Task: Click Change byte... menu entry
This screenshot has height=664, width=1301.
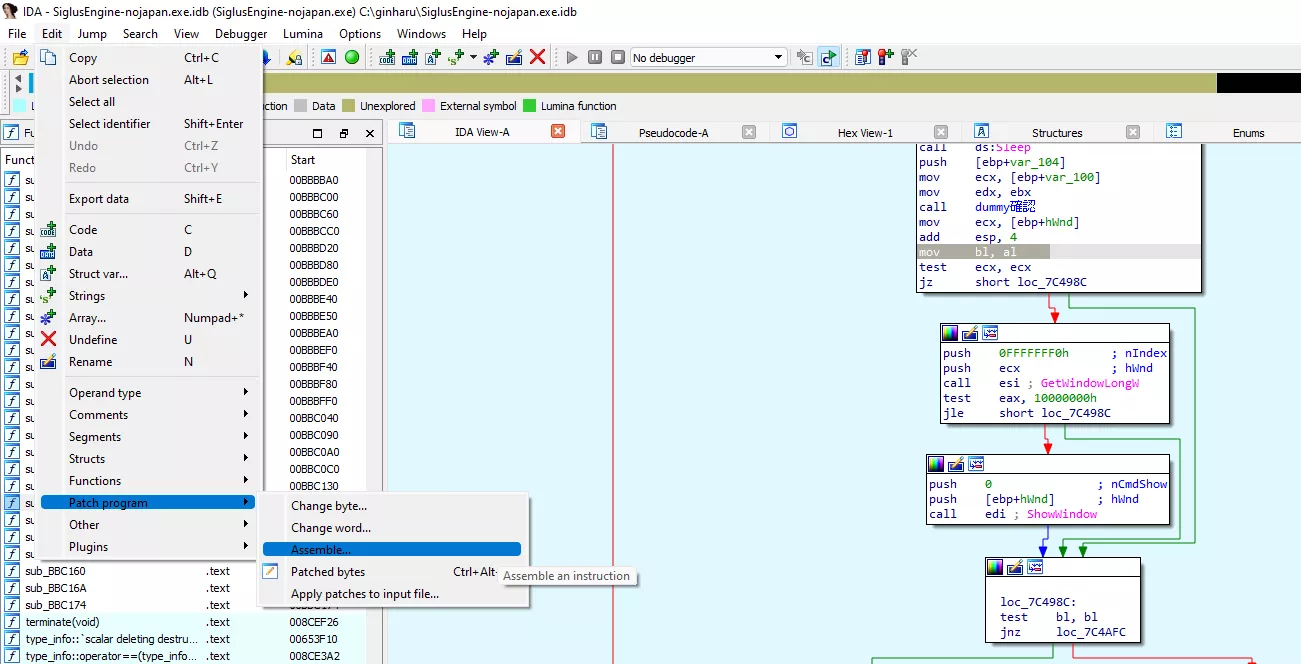Action: (x=328, y=506)
